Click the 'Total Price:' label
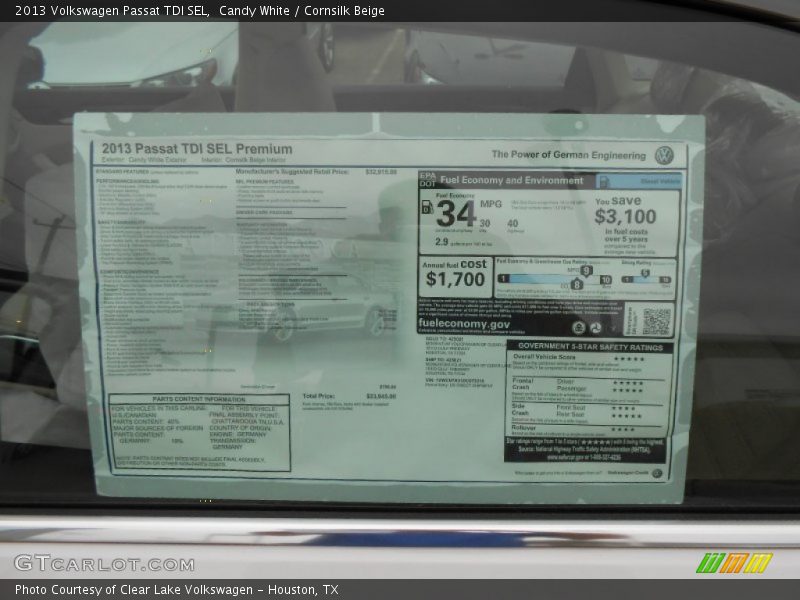The image size is (800, 600). click(318, 396)
